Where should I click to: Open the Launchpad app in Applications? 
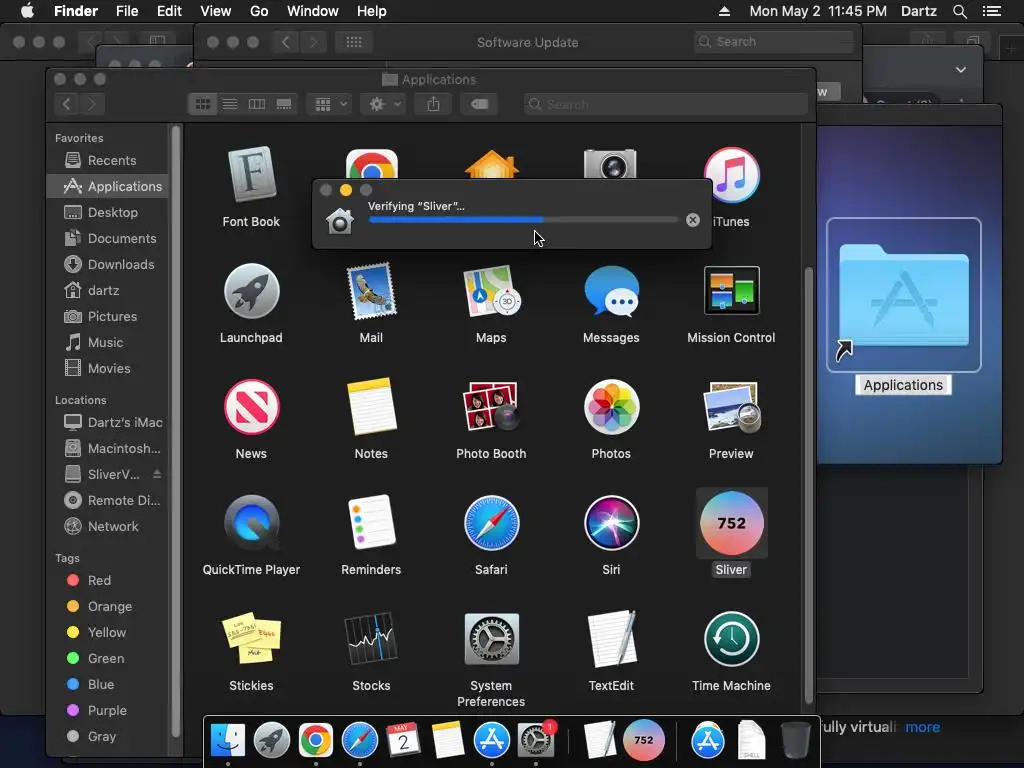tap(251, 291)
